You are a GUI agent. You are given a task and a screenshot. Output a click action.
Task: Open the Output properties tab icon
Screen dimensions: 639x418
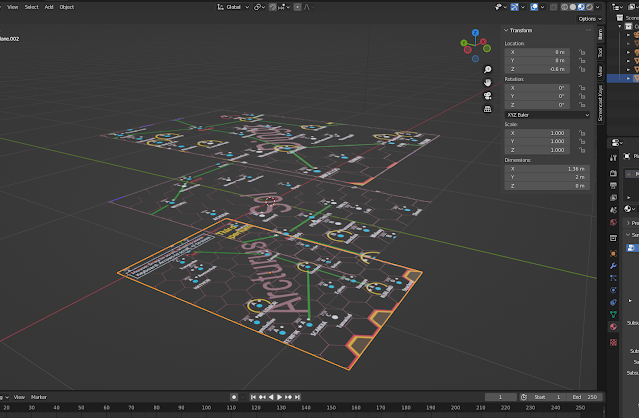pos(613,186)
